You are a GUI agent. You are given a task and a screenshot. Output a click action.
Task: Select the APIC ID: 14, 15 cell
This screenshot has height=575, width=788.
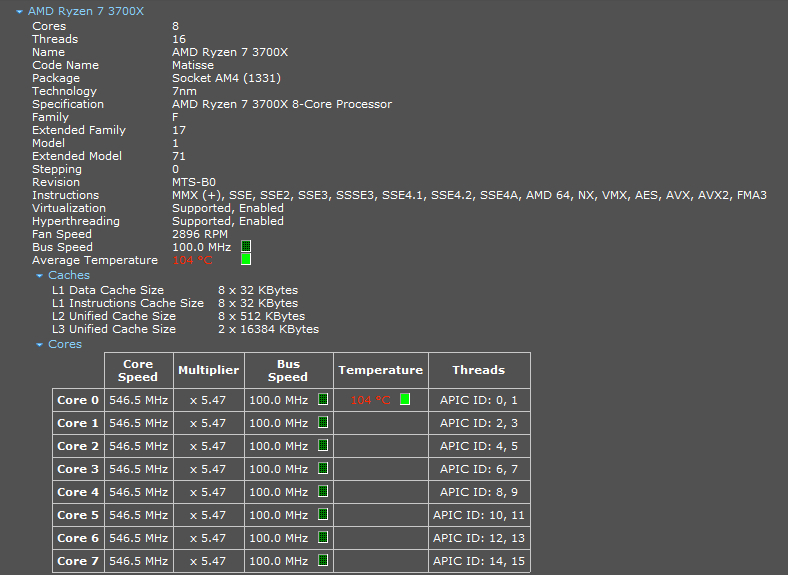tap(479, 561)
